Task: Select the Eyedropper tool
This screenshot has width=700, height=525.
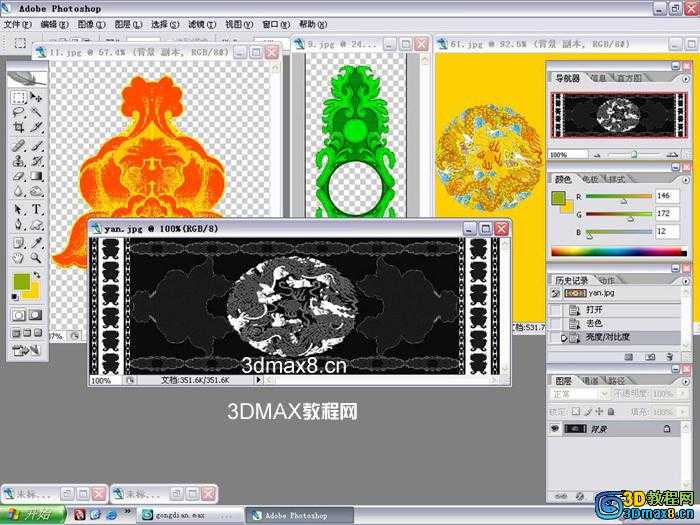Action: [36, 242]
